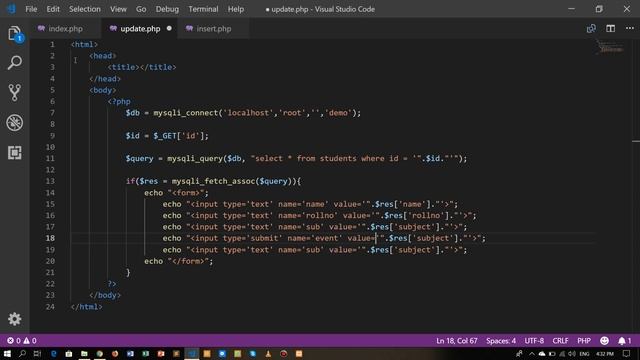Click the closing </html> tag
640x360 pixels.
coord(87,307)
